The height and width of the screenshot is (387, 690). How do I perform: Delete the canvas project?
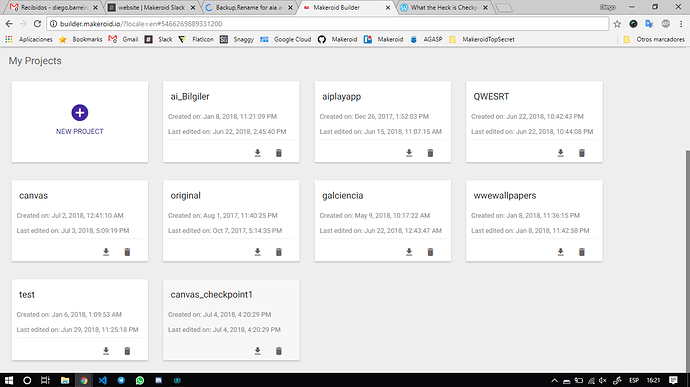[x=127, y=252]
